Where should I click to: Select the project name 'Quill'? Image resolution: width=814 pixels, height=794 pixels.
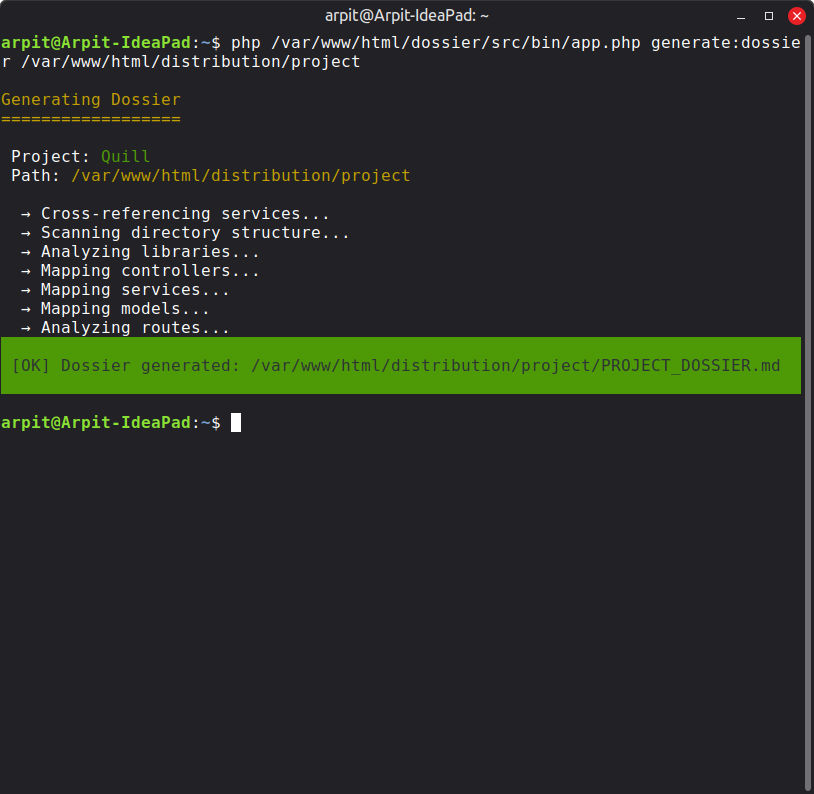124,155
